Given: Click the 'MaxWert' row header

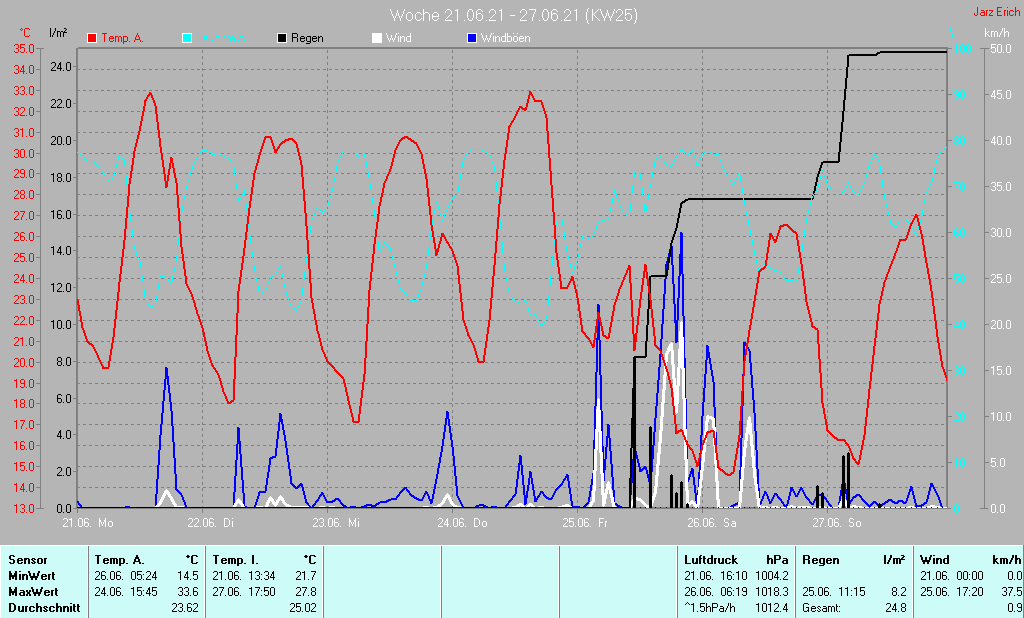Looking at the screenshot, I should (33, 591).
